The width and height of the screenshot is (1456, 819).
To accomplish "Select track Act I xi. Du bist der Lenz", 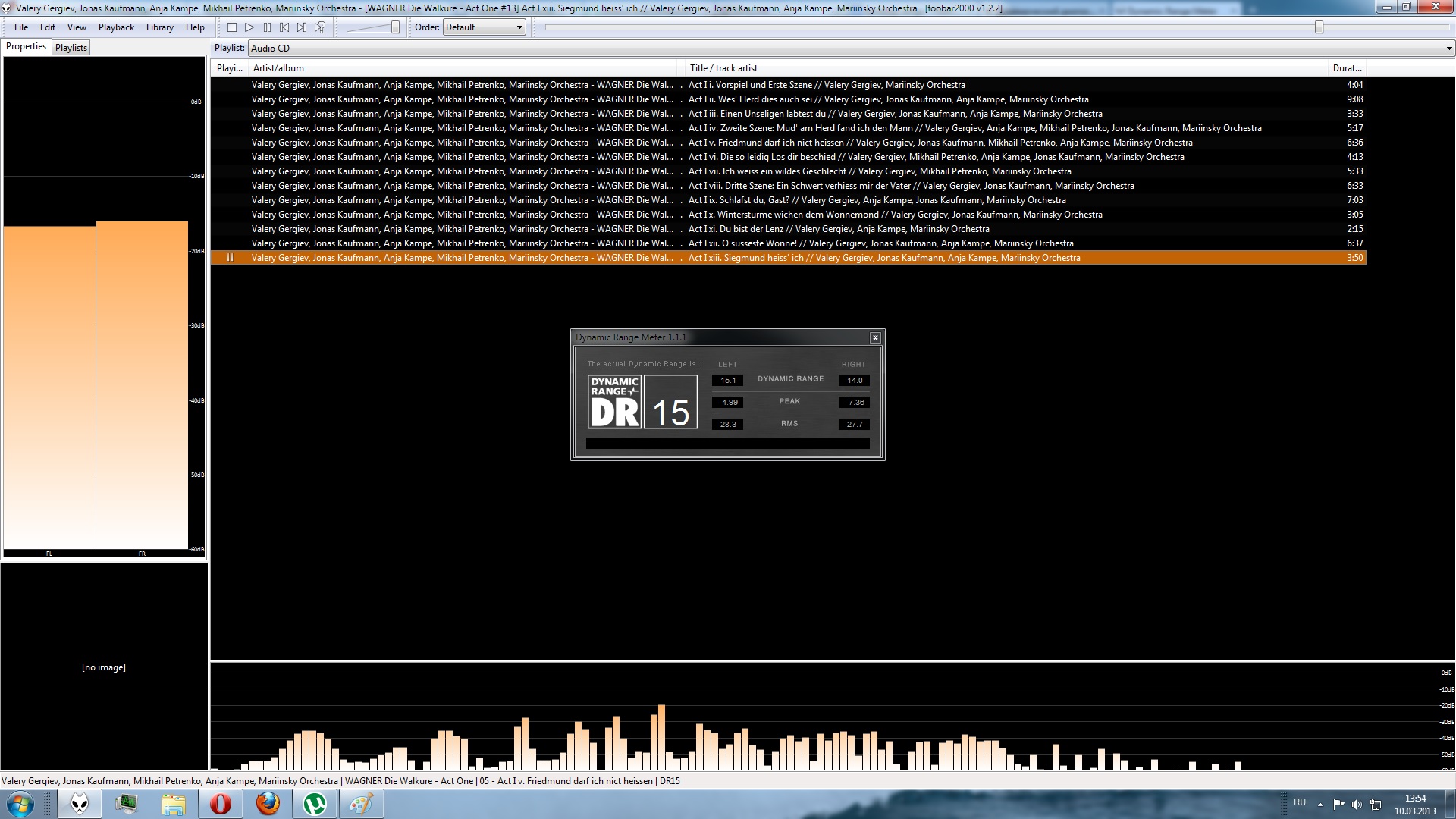I will tap(789, 229).
